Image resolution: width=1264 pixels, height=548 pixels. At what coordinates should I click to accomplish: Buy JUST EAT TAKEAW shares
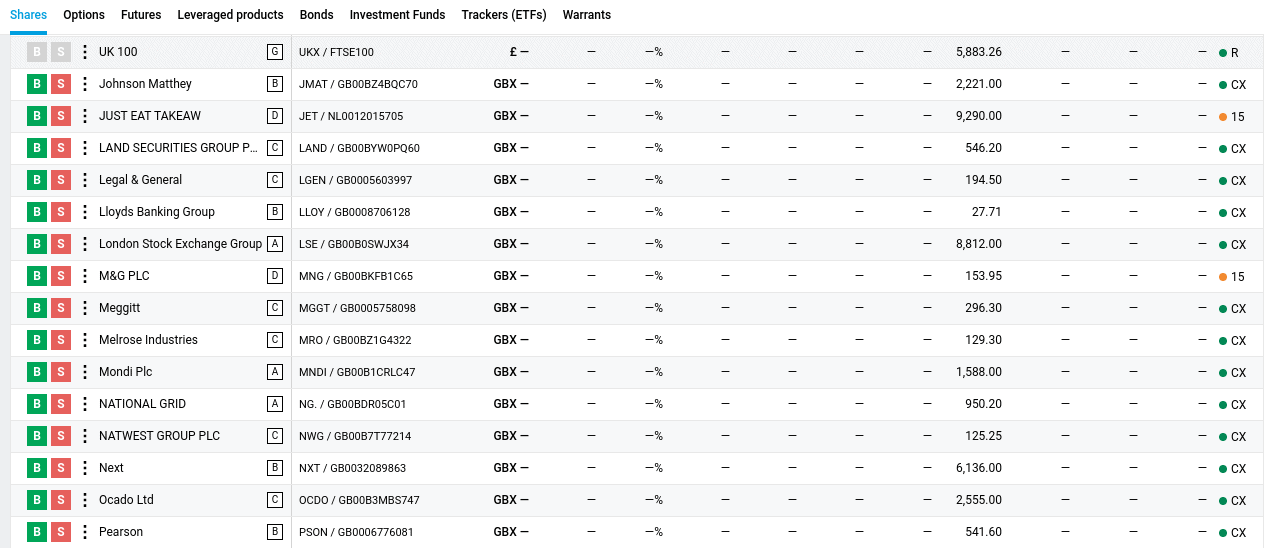click(x=37, y=116)
